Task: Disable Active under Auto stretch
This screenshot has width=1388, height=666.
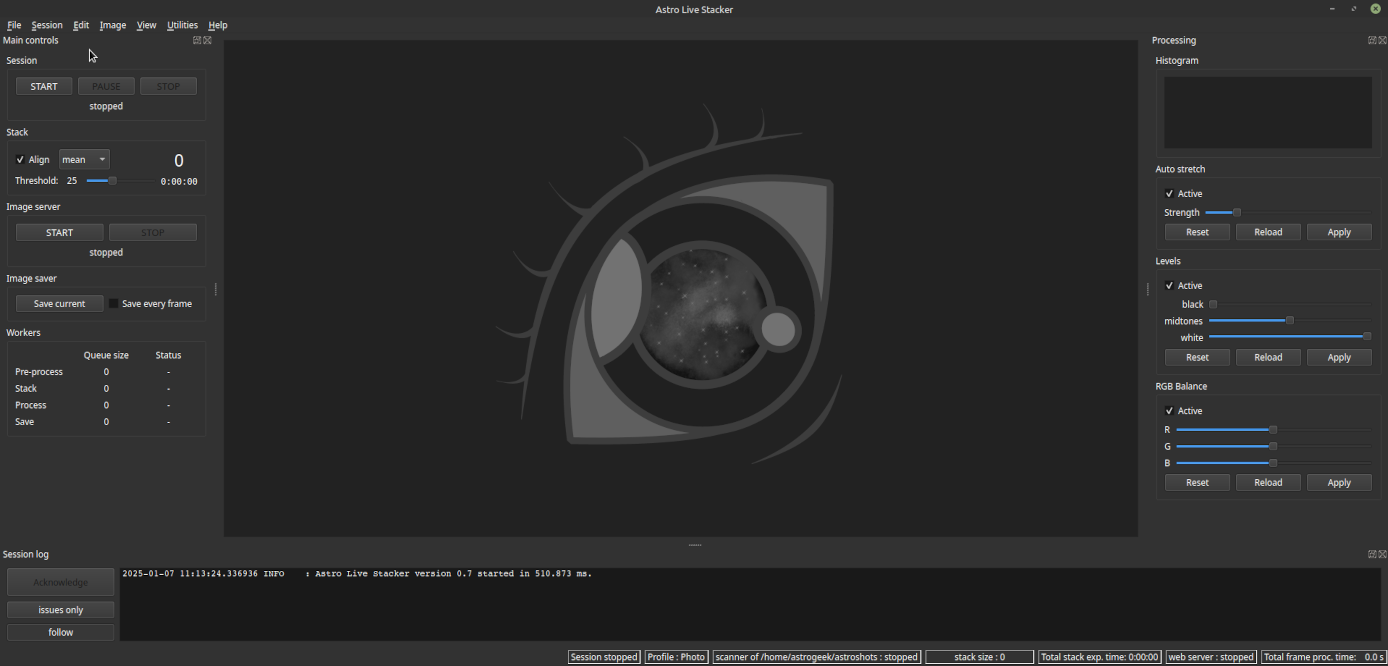Action: tap(1169, 193)
